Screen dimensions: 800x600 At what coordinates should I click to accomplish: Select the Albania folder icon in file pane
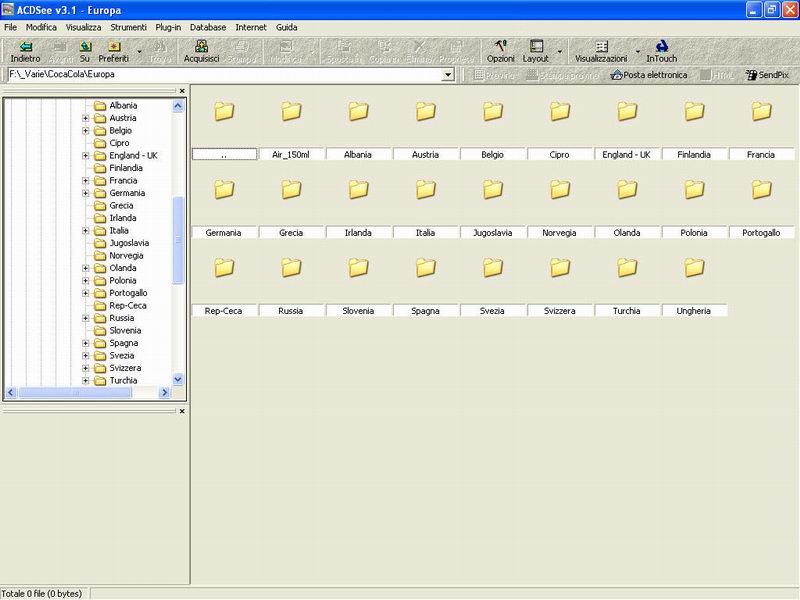click(x=359, y=111)
